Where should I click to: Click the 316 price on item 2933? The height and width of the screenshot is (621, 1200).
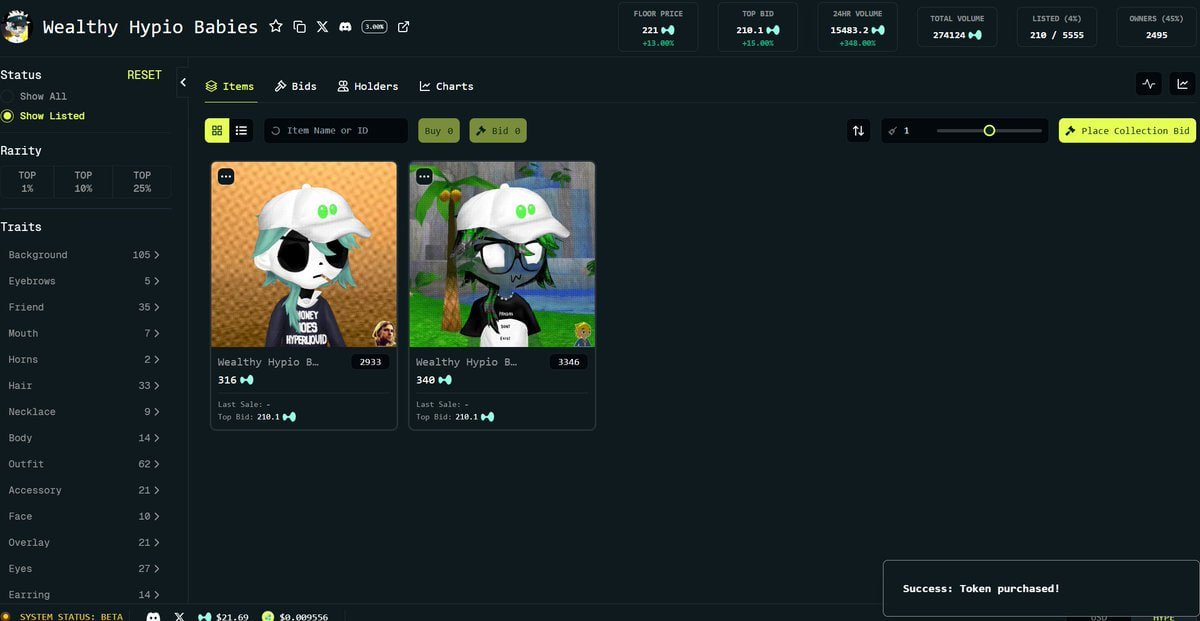pyautogui.click(x=235, y=380)
